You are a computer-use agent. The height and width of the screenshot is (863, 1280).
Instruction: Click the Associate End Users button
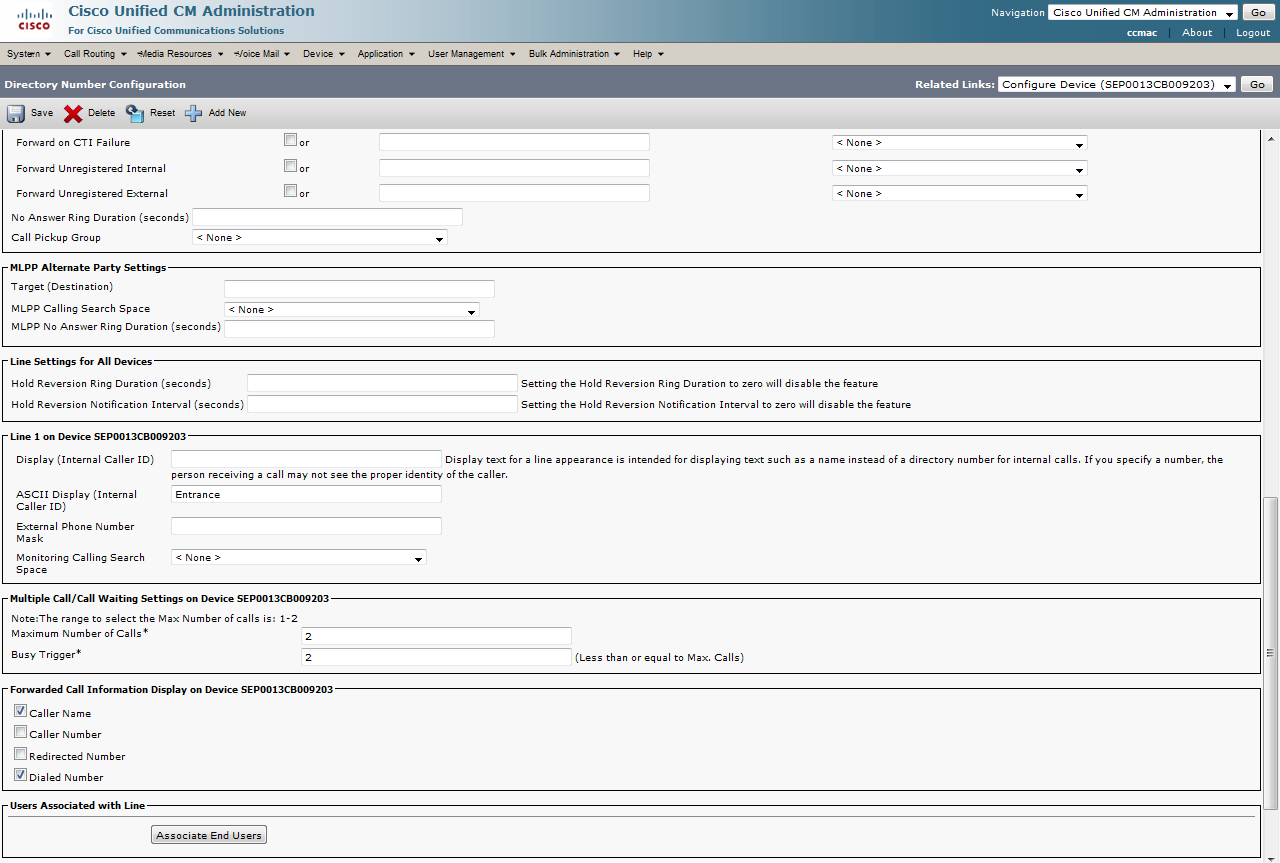209,836
